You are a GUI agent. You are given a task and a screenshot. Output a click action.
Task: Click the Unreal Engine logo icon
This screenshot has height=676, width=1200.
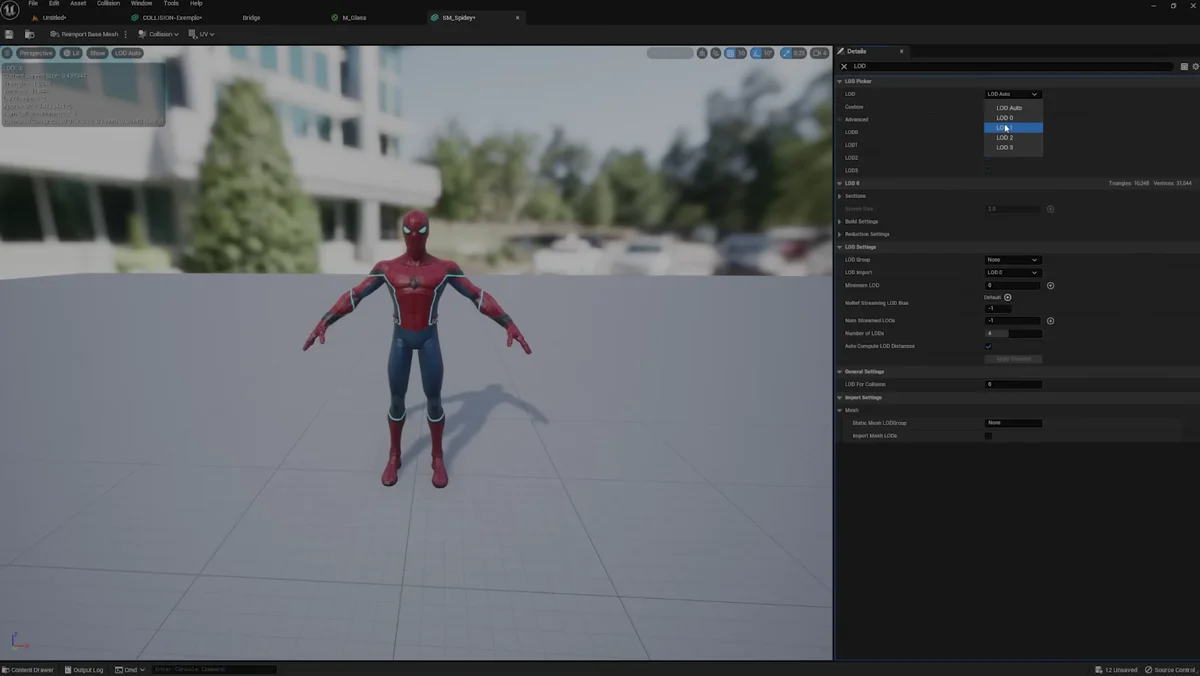click(10, 11)
